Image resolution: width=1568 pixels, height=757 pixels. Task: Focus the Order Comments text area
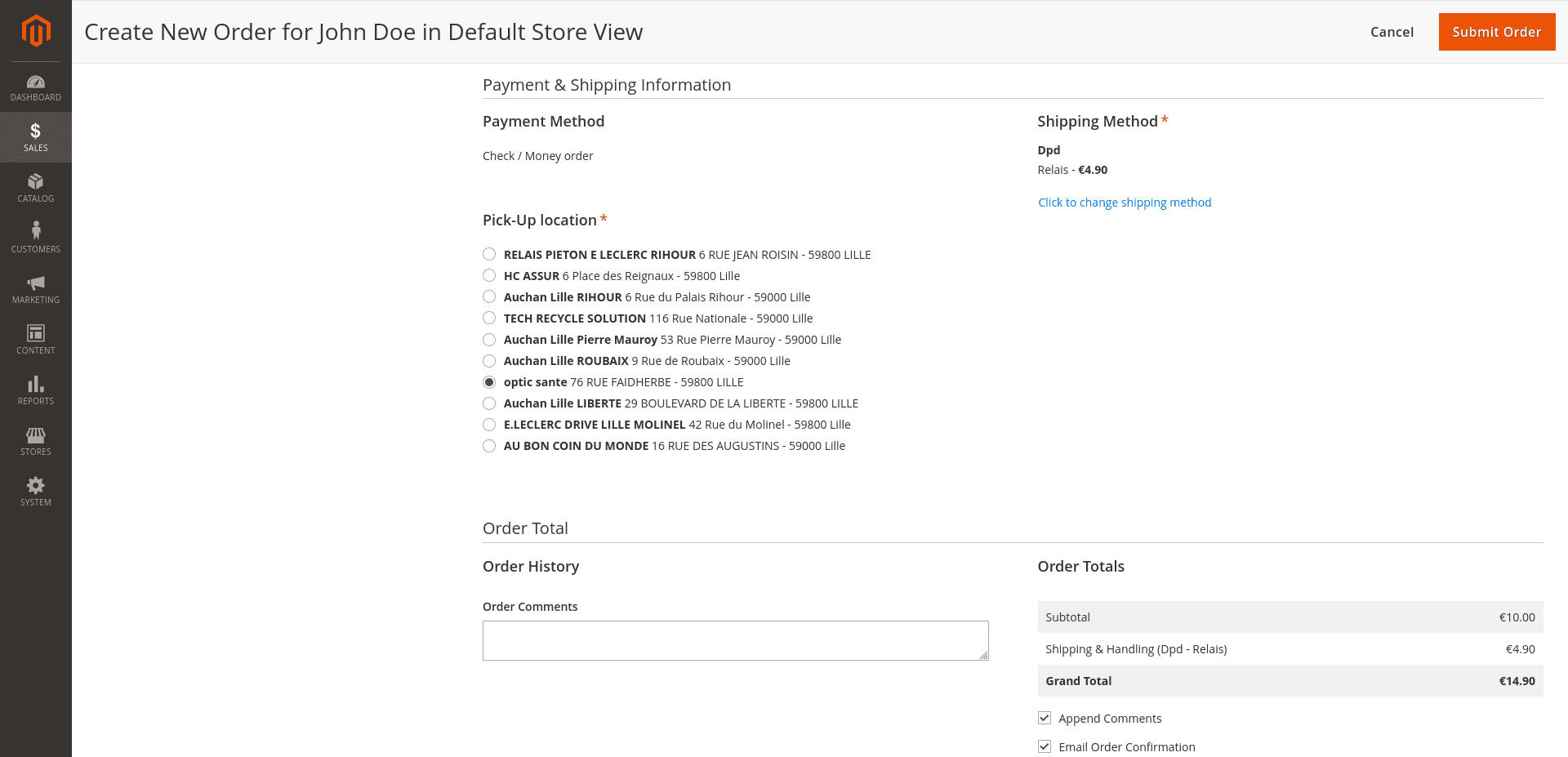[x=735, y=640]
